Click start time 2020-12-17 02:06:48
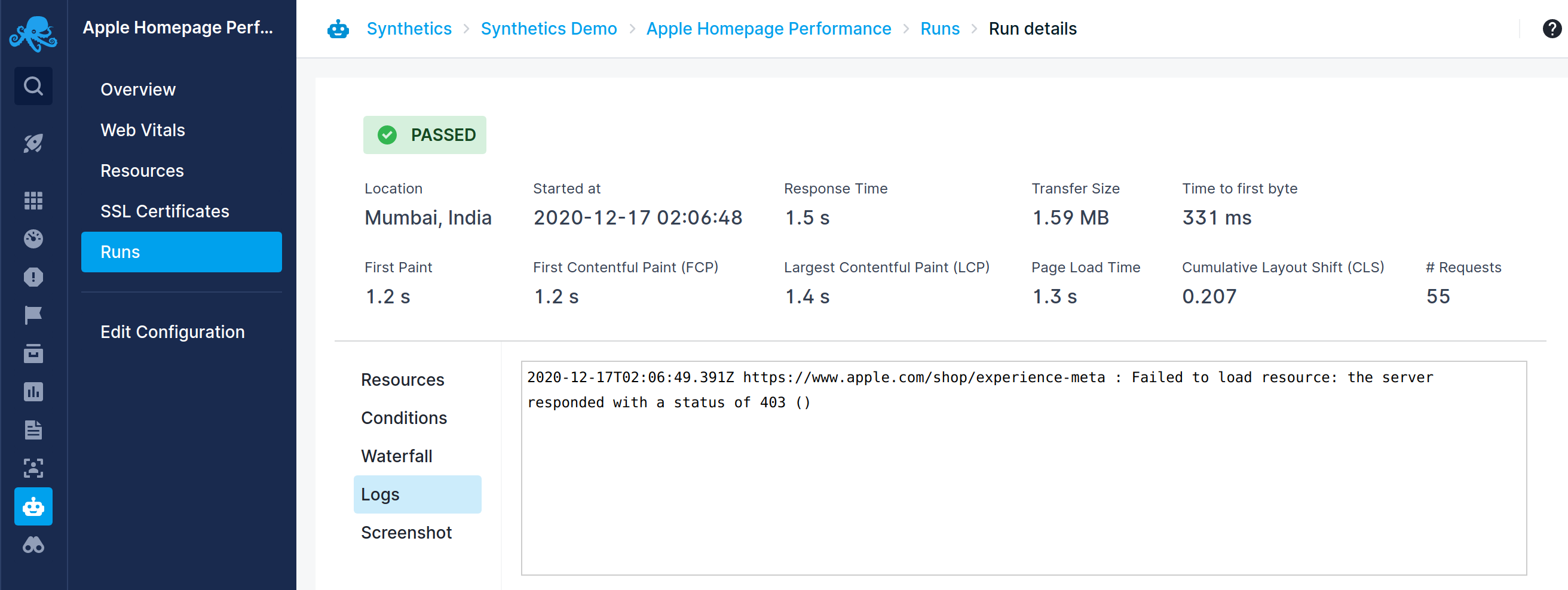Image resolution: width=1568 pixels, height=590 pixels. (x=638, y=218)
